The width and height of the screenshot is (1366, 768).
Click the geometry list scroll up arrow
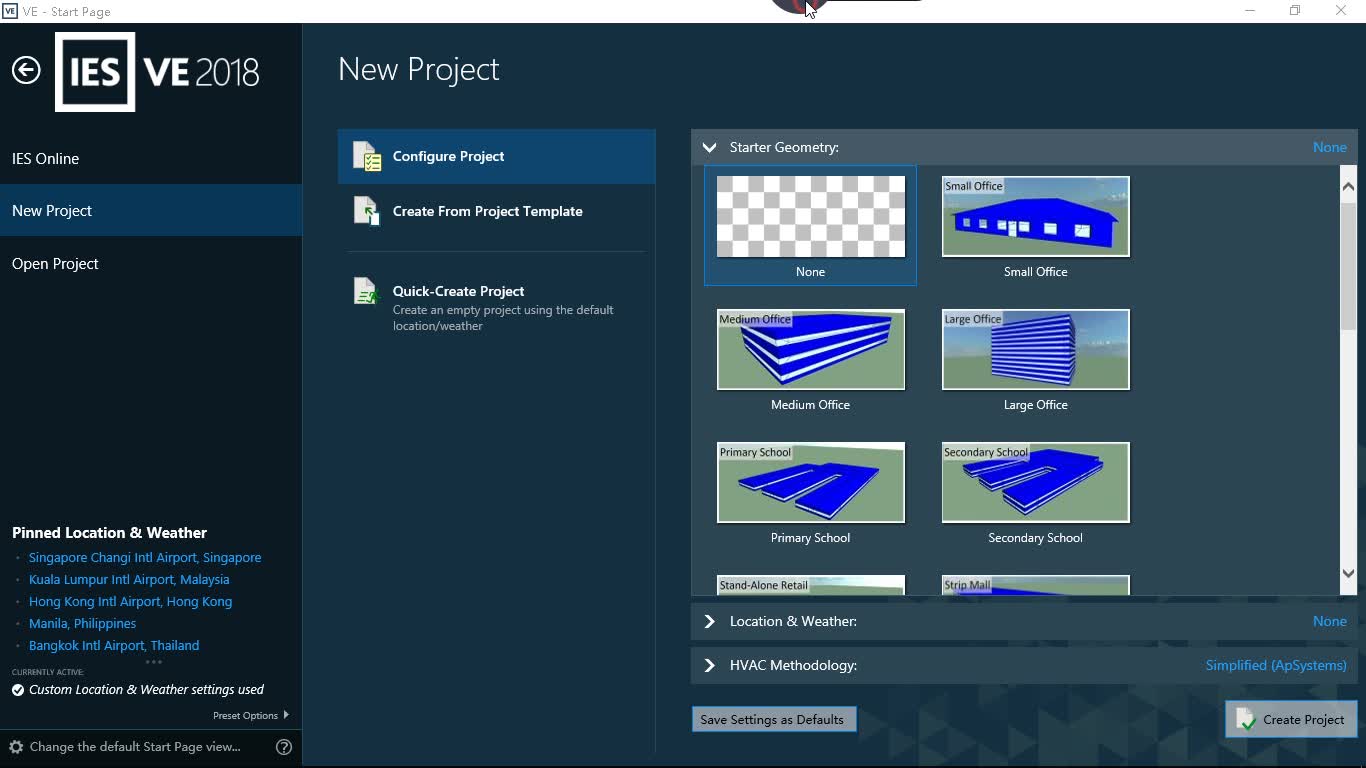point(1348,186)
